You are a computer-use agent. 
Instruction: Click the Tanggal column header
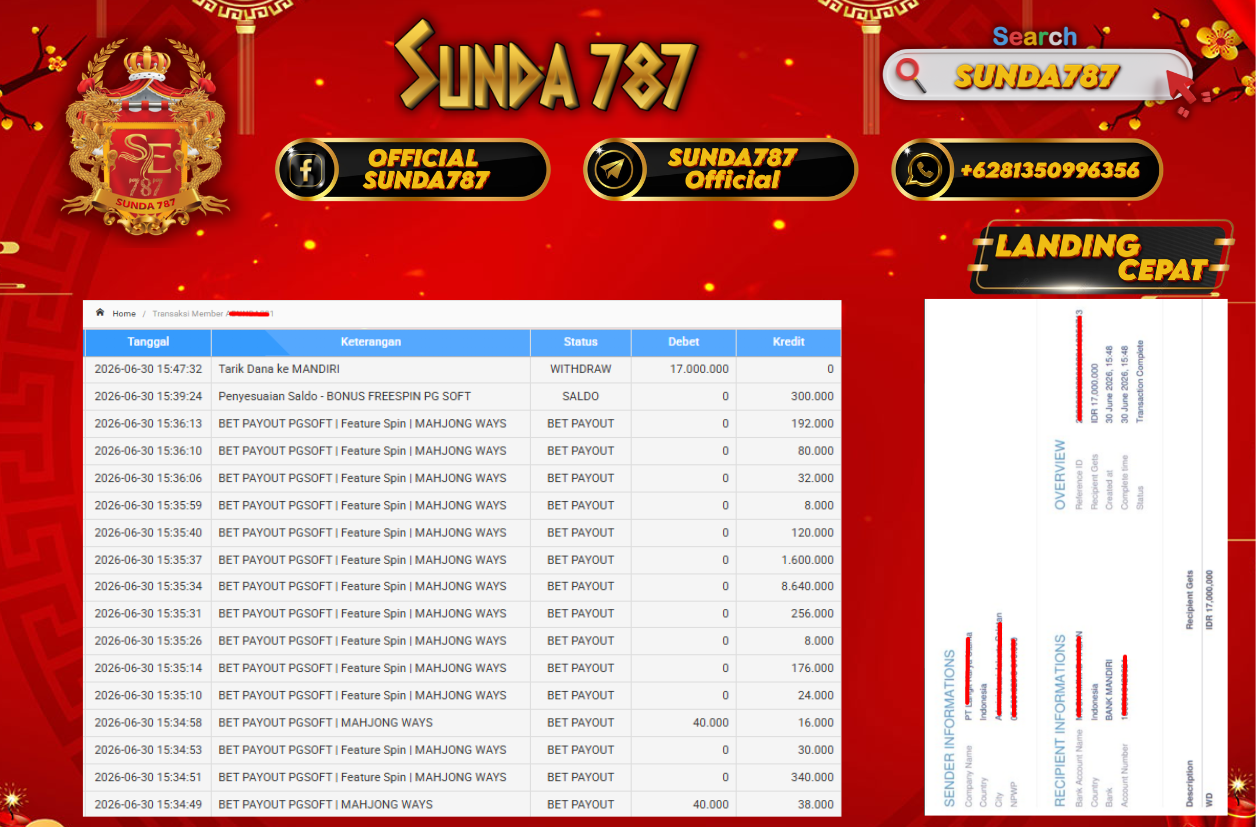point(148,342)
